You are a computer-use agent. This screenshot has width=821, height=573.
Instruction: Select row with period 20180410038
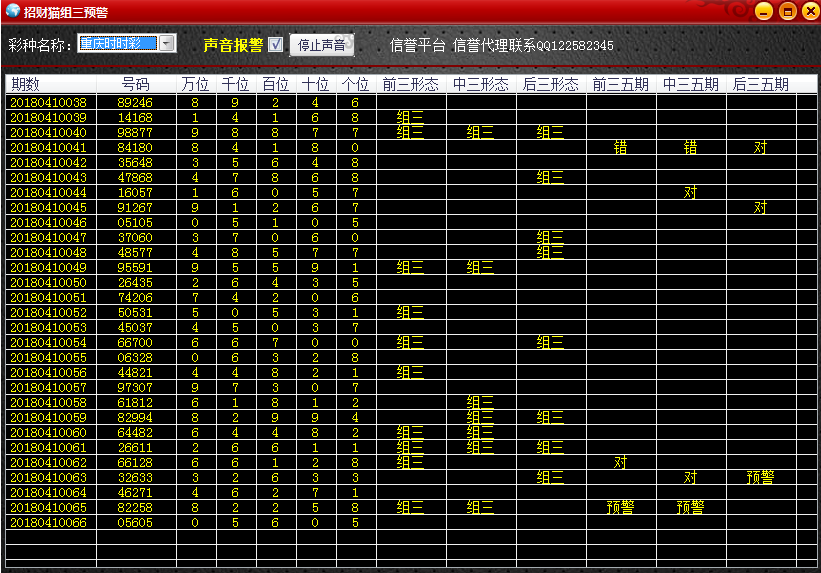[x=48, y=102]
